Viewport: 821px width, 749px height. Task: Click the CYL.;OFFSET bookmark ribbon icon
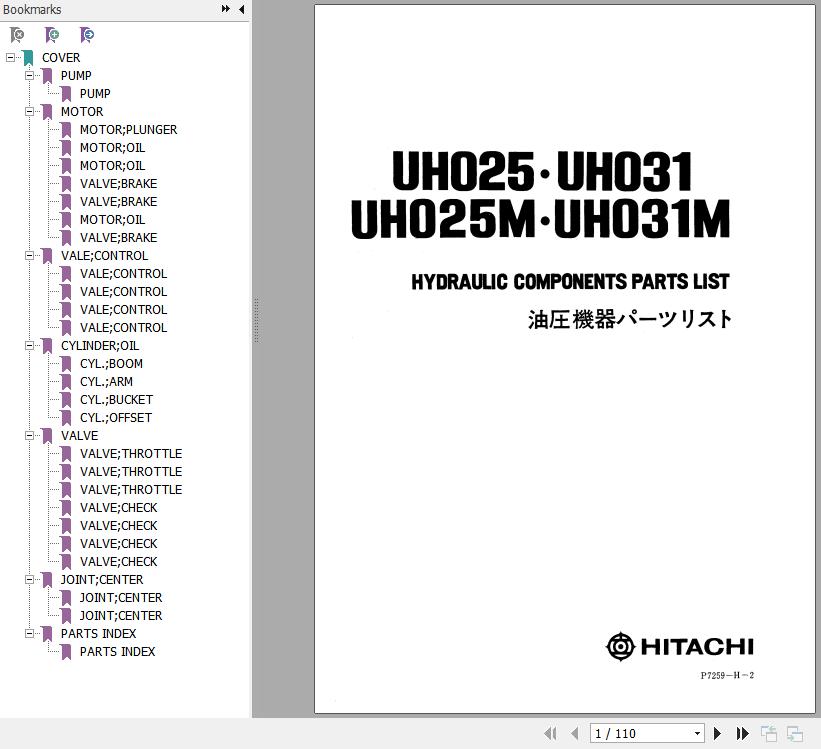coord(66,418)
